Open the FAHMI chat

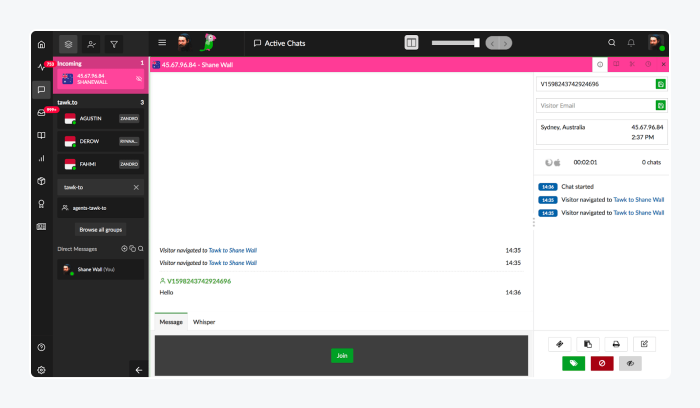[100, 164]
